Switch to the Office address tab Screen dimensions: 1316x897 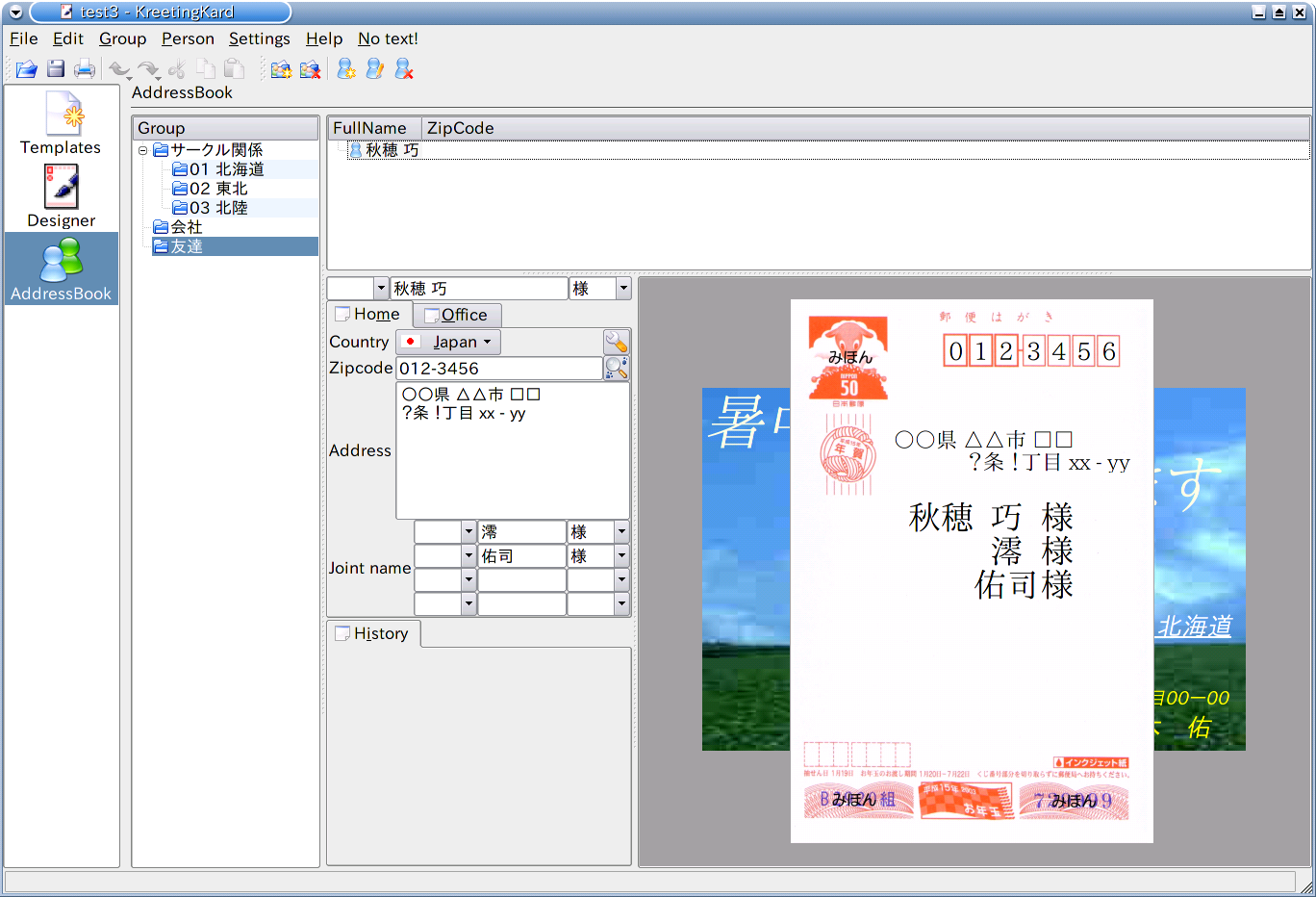coord(457,315)
